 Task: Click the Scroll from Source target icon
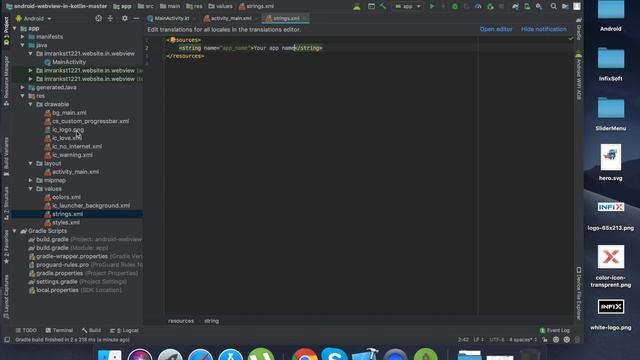98,18
